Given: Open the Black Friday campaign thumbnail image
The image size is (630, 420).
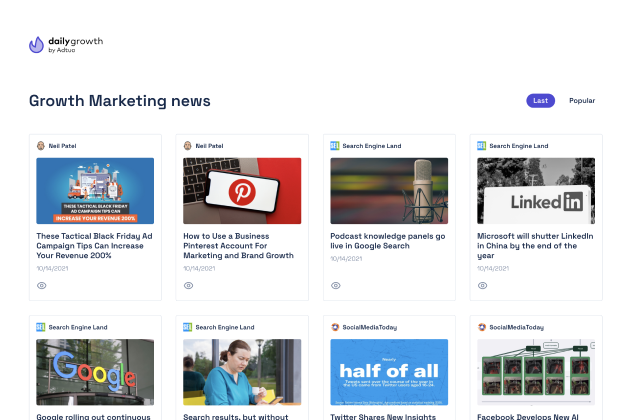Looking at the screenshot, I should pyautogui.click(x=95, y=191).
